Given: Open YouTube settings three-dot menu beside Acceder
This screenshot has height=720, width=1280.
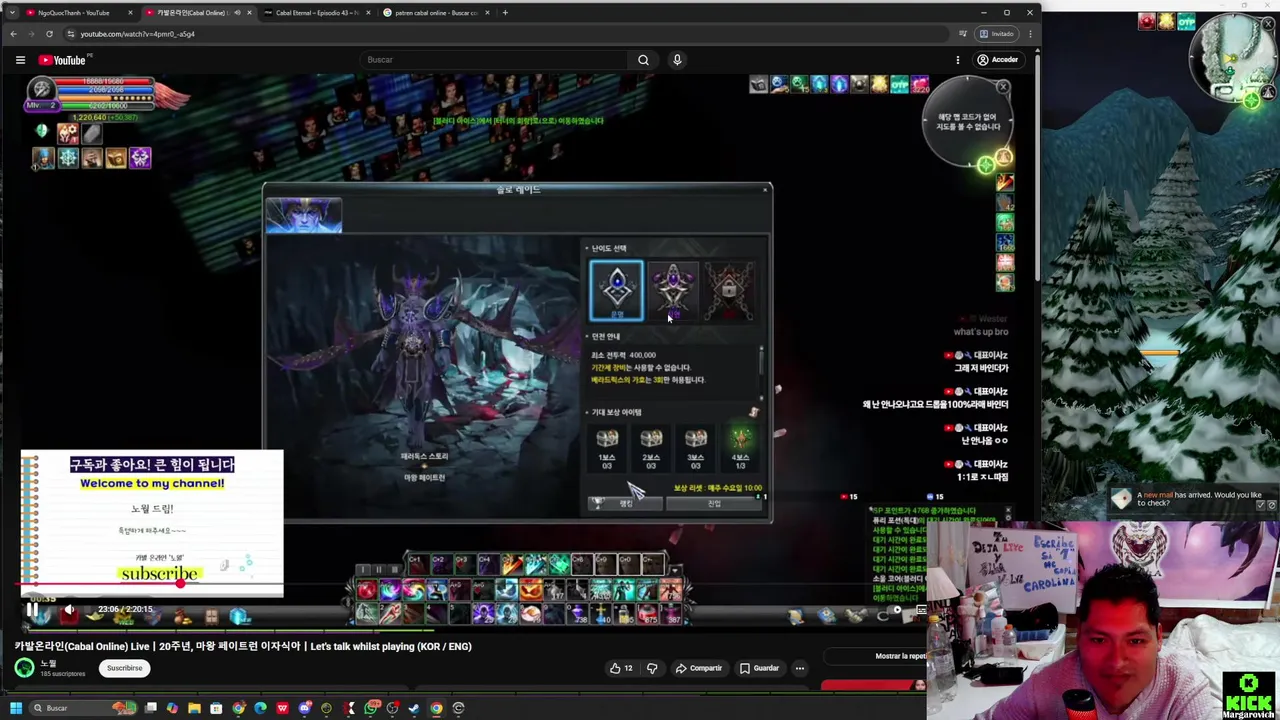Looking at the screenshot, I should (957, 60).
